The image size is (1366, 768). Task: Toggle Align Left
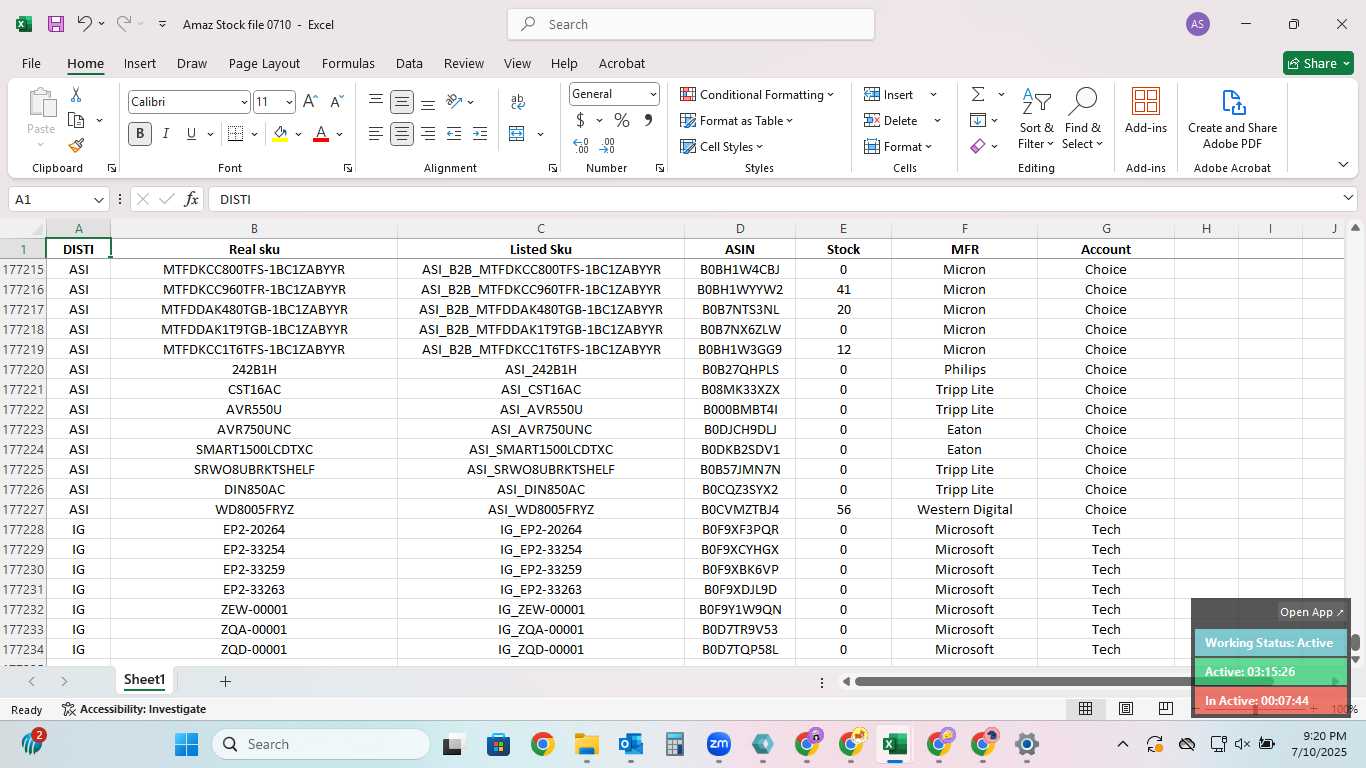[x=376, y=134]
